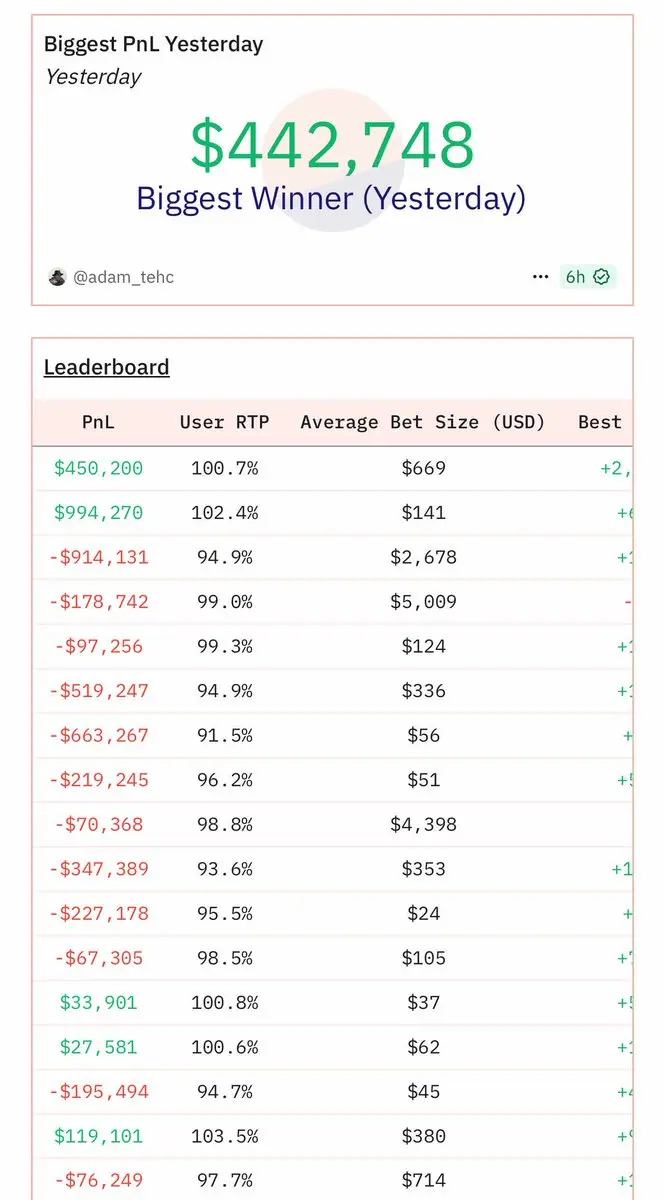Click the 6h refresh time badge
This screenshot has width=665, height=1200.
click(x=588, y=277)
